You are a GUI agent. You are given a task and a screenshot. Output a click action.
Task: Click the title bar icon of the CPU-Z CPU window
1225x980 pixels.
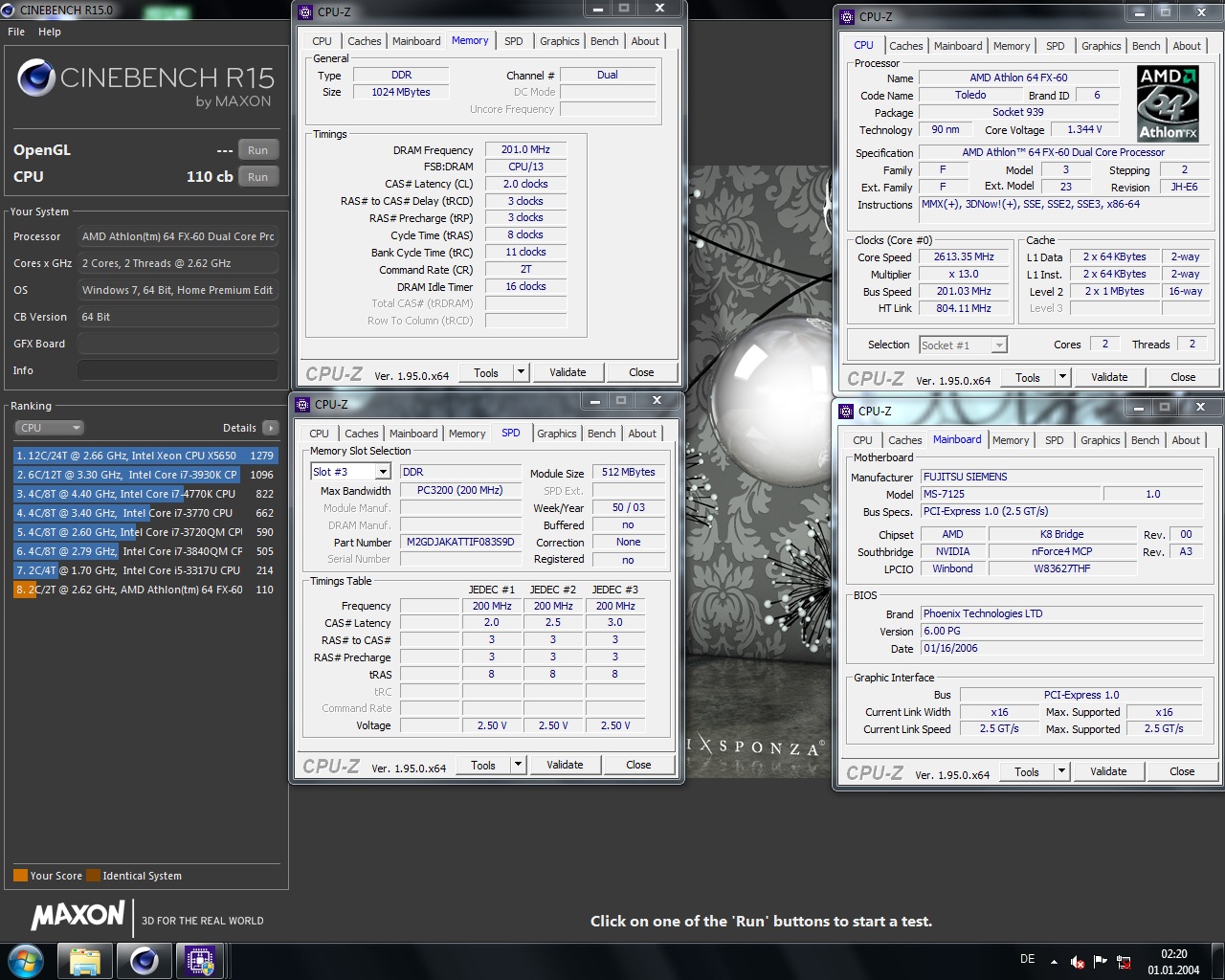point(847,16)
